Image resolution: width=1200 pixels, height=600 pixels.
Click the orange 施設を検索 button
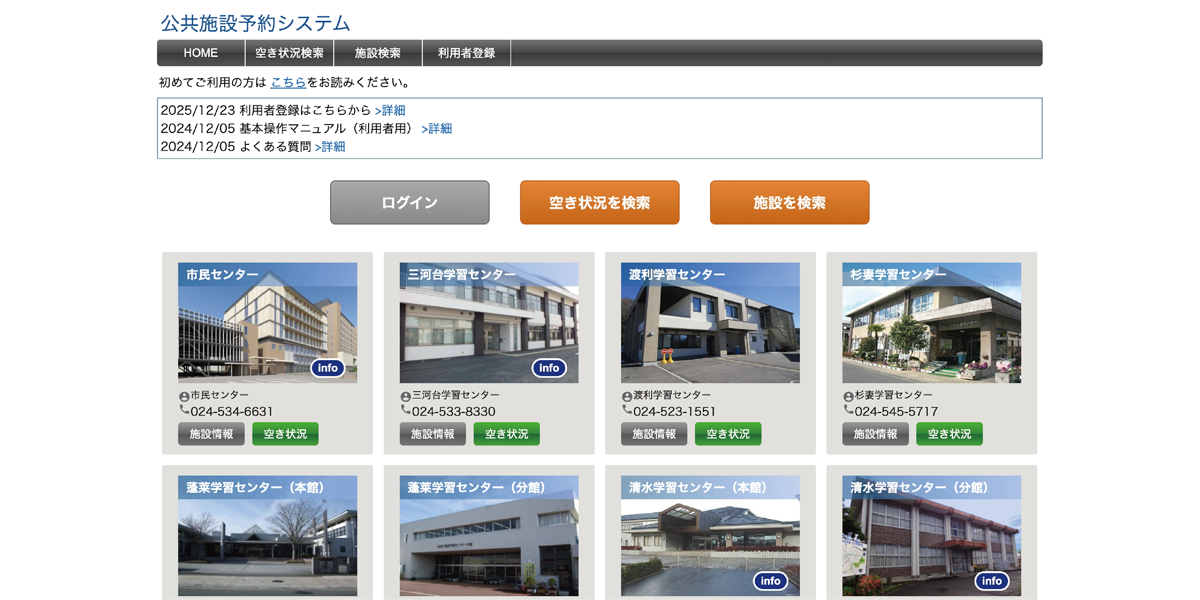click(790, 202)
